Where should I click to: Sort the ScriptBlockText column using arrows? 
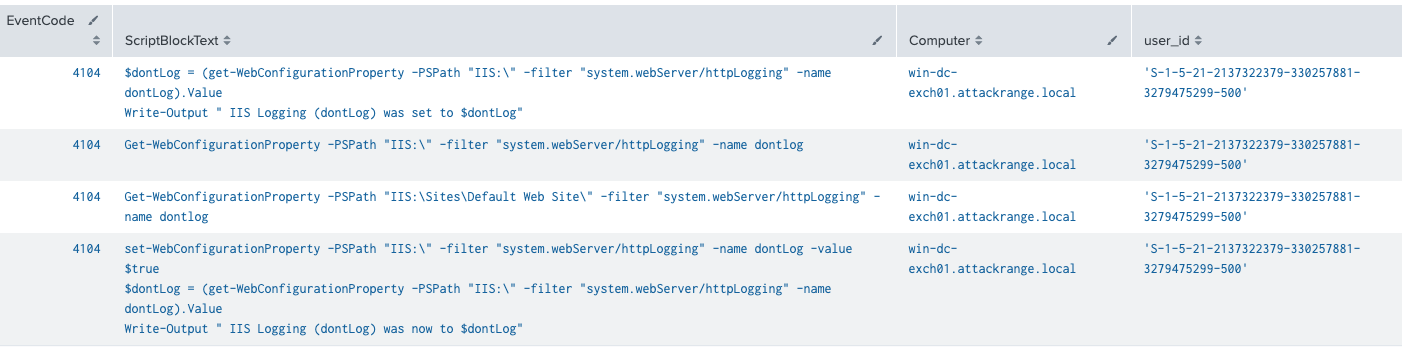click(227, 41)
